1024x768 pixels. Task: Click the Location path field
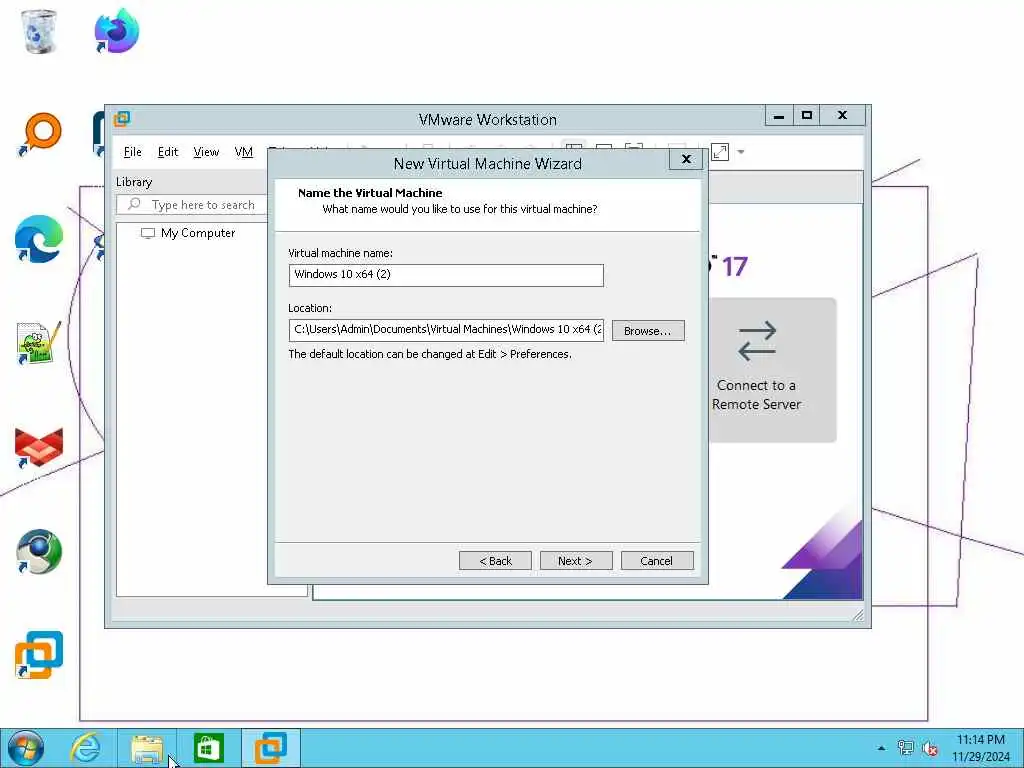446,330
